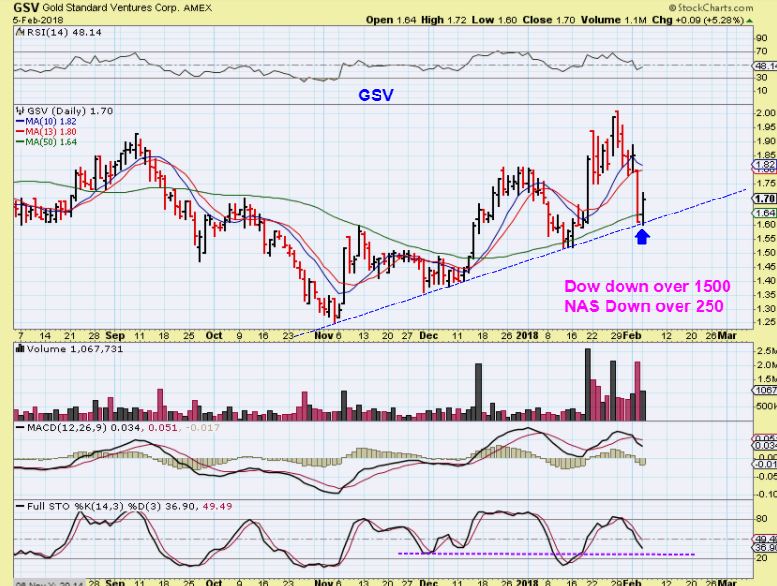Click the 70 level on the RSI axis
This screenshot has width=777, height=586.
pos(761,52)
